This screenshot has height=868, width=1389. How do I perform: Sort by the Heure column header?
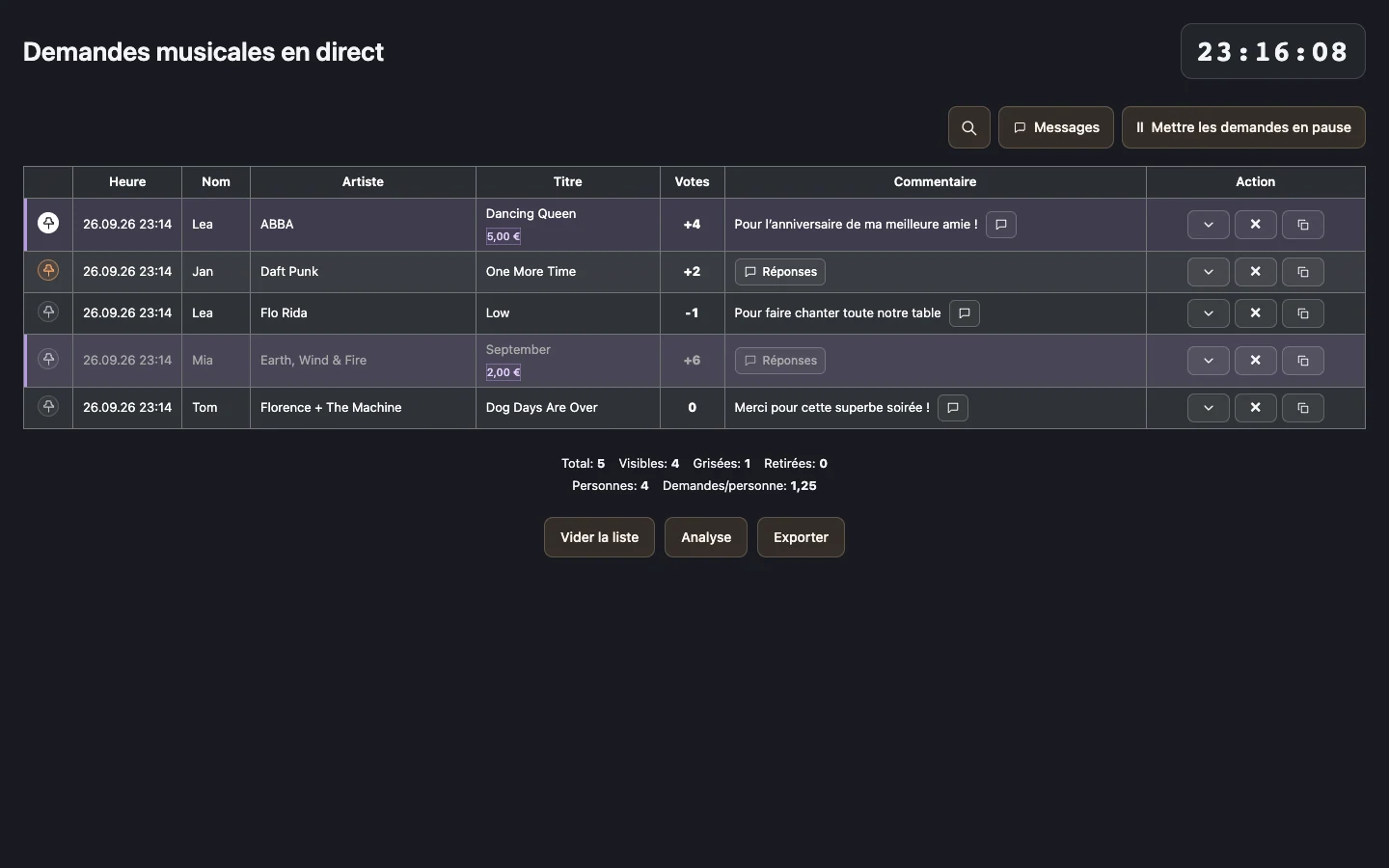(x=127, y=181)
